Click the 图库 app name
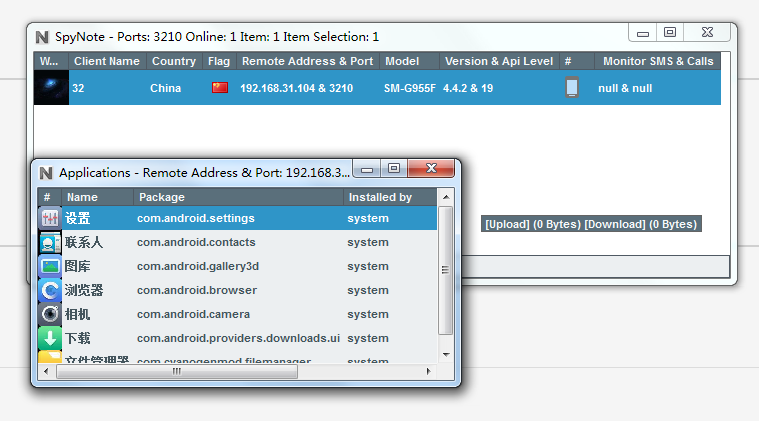The height and width of the screenshot is (421, 759). [x=77, y=266]
